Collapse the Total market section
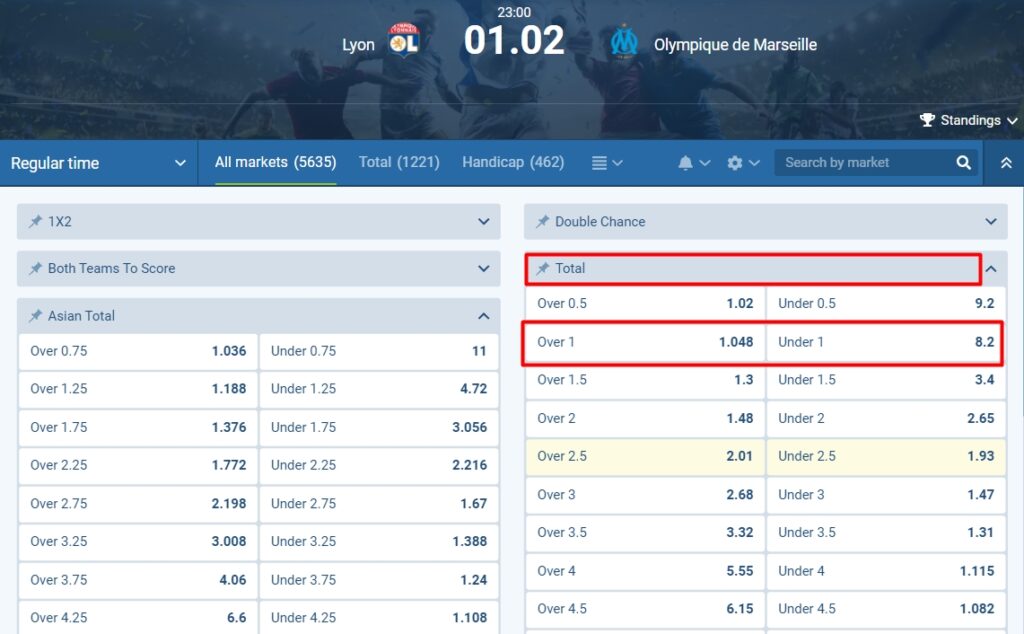This screenshot has height=634, width=1024. tap(991, 269)
